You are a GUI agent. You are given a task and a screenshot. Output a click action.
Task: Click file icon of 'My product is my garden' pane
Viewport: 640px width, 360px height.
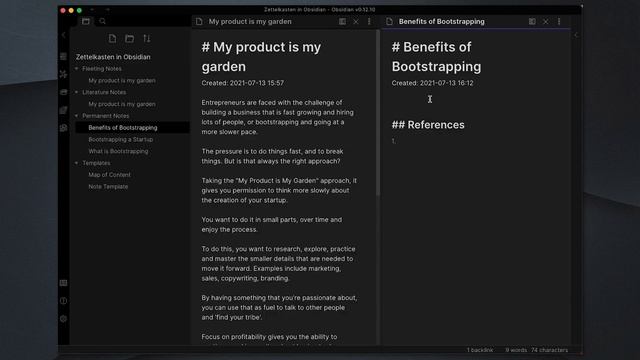199,22
